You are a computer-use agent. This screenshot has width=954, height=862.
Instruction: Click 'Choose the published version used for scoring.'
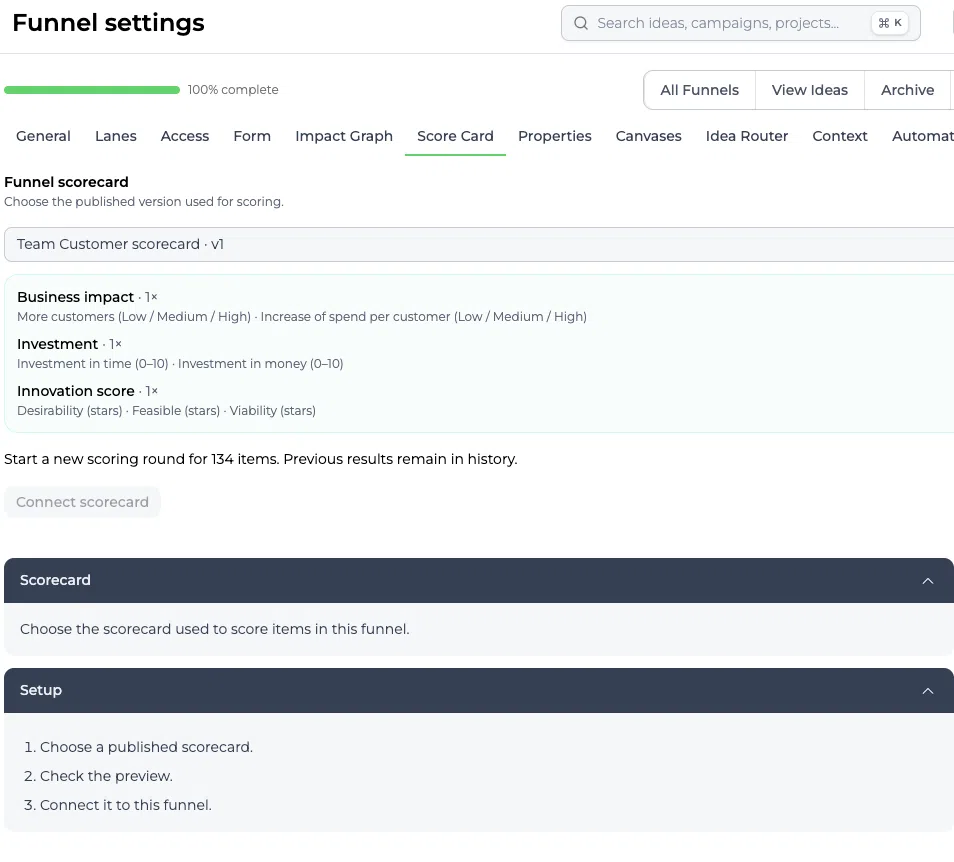(144, 202)
